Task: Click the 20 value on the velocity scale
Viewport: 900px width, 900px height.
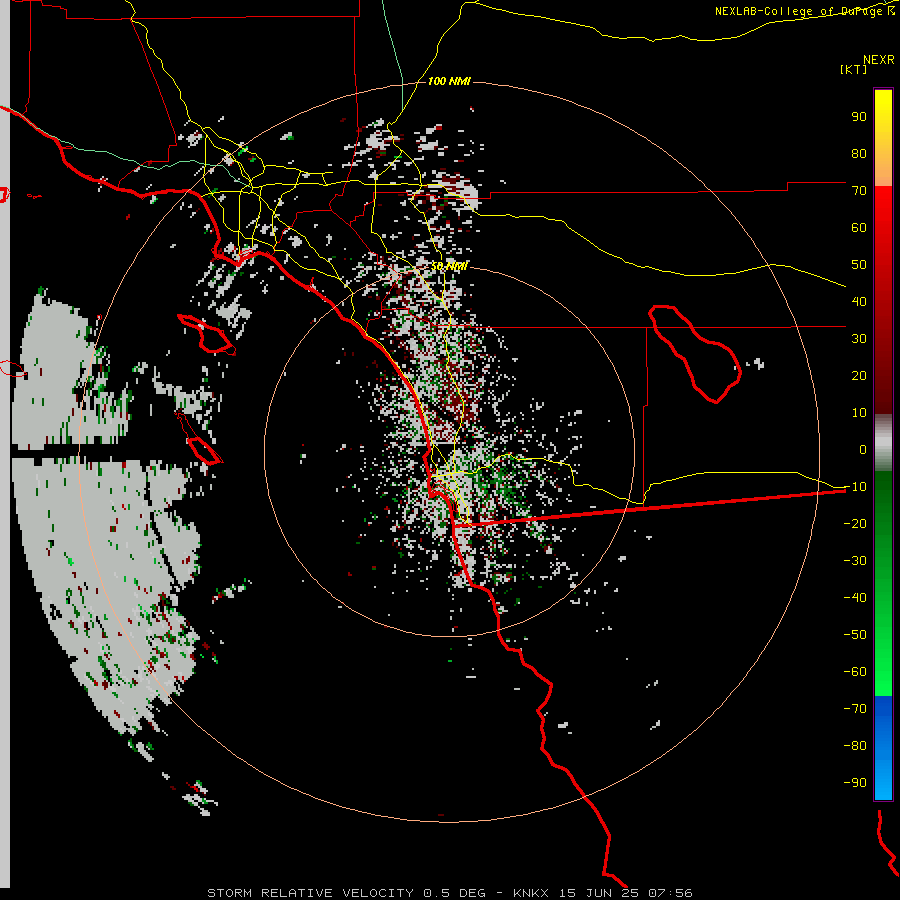Action: (x=859, y=375)
